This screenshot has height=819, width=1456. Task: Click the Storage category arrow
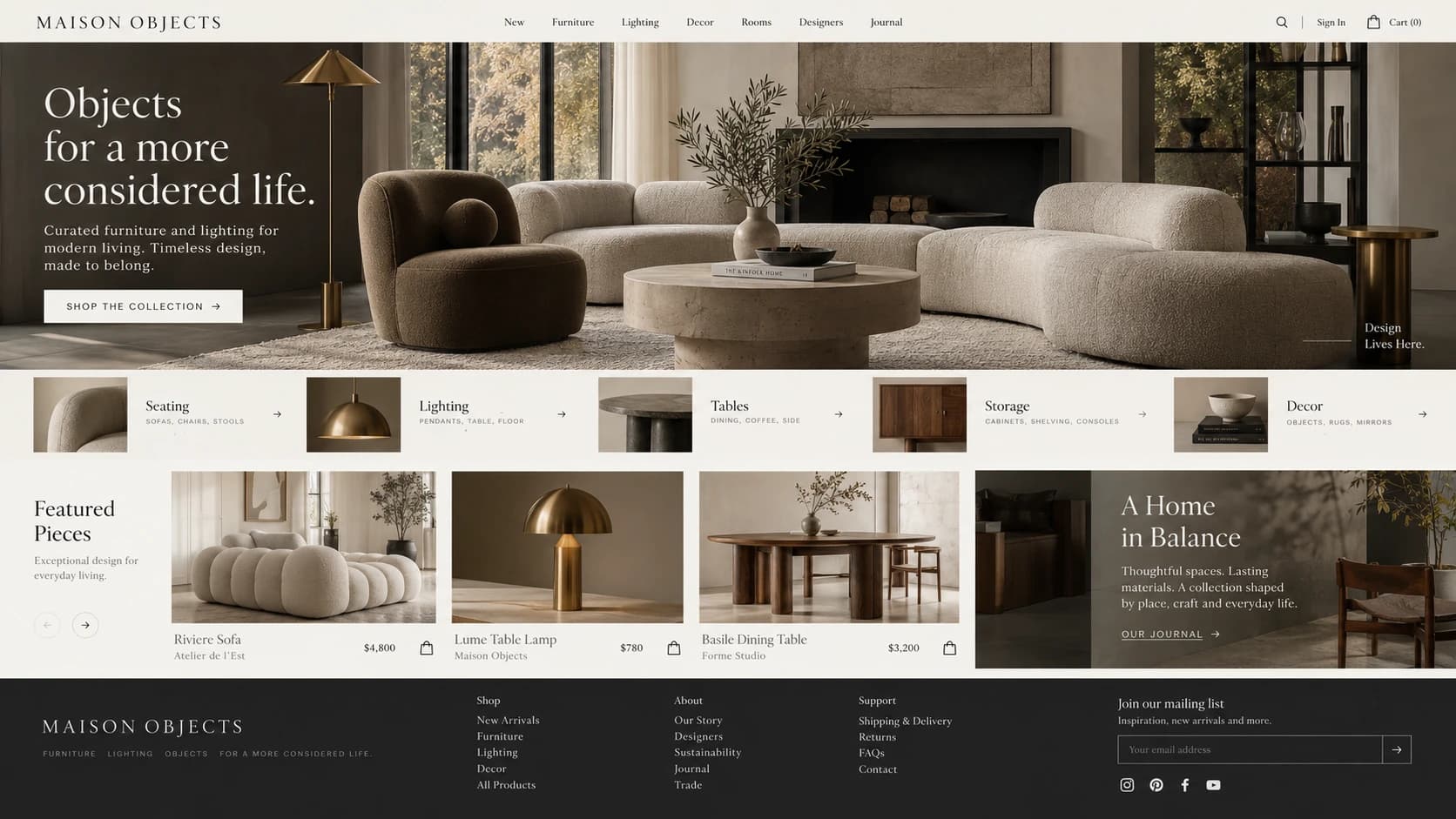[x=1143, y=414]
